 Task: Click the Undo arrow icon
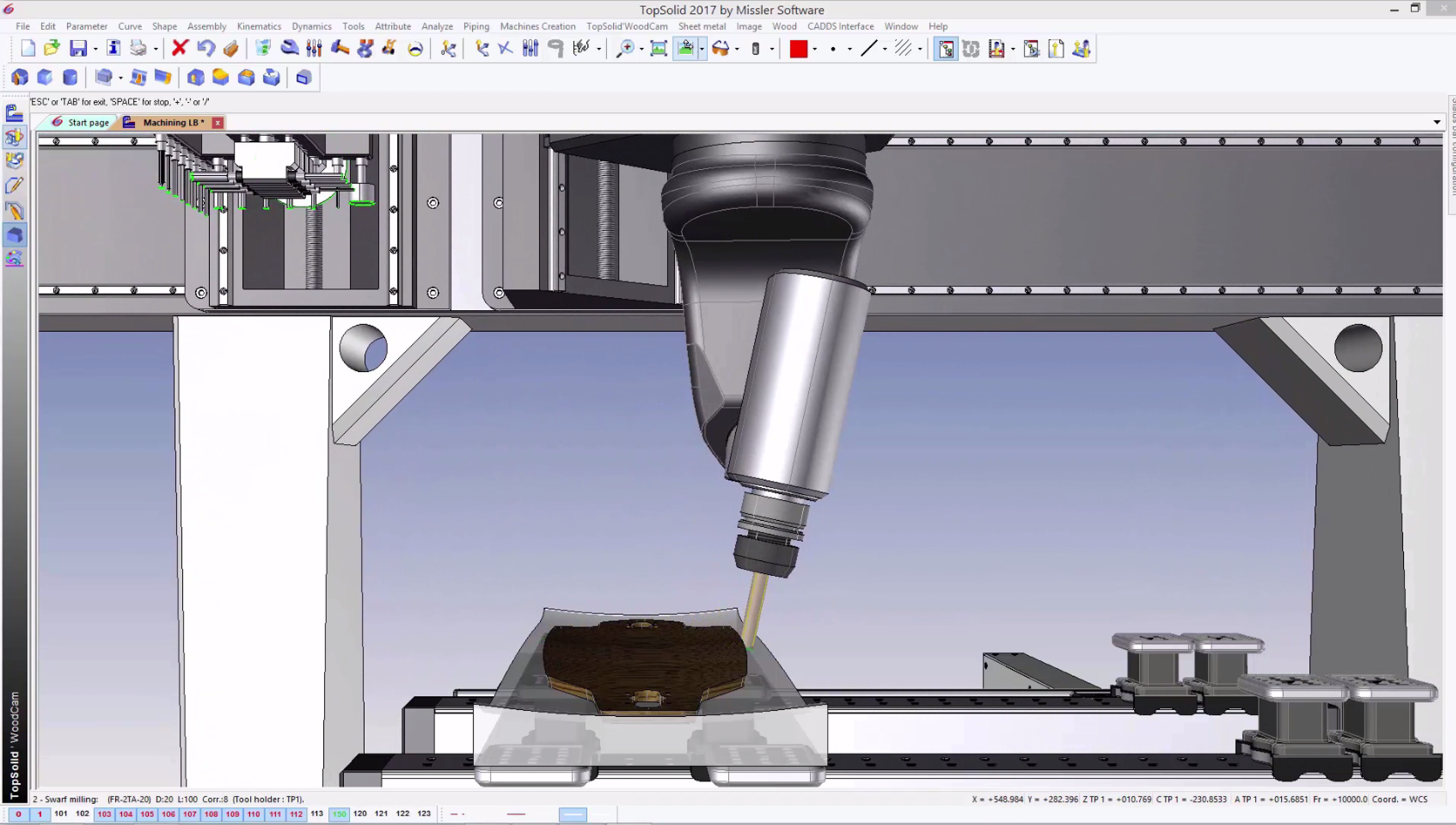(x=205, y=49)
